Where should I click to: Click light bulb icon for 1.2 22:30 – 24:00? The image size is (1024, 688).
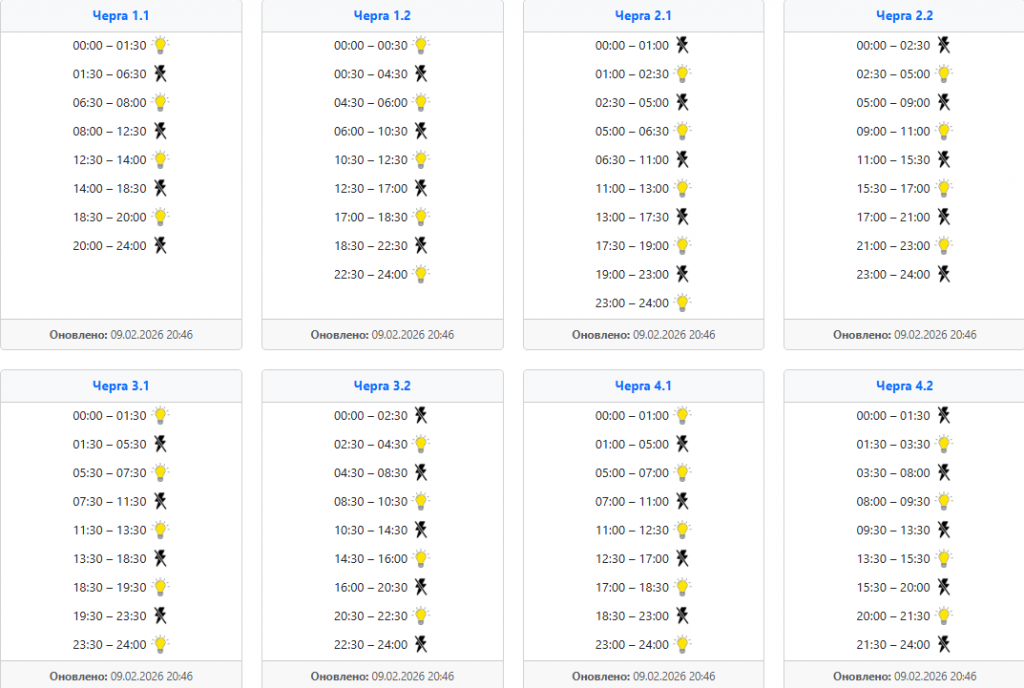pos(421,274)
